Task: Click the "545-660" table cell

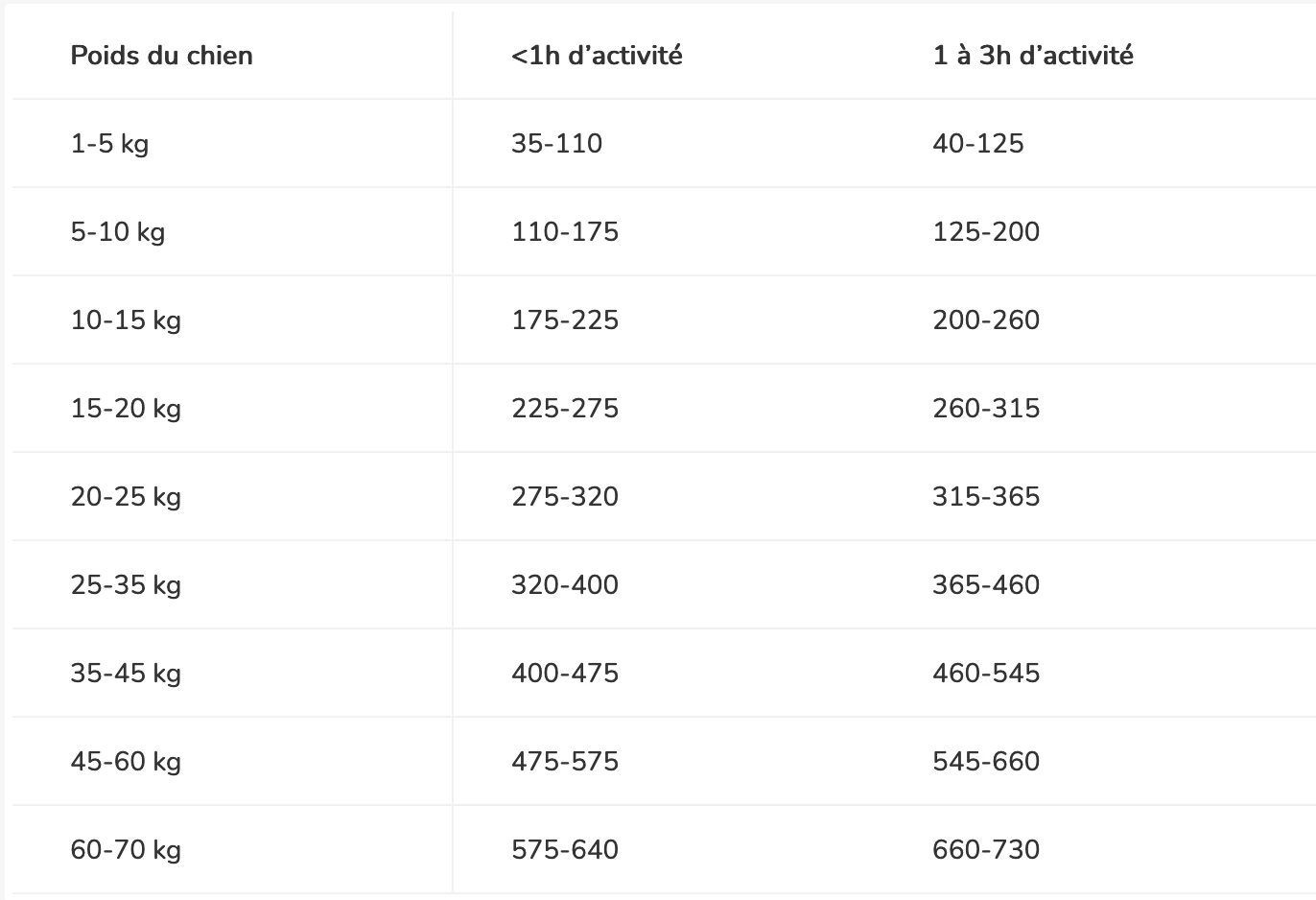Action: click(x=985, y=762)
